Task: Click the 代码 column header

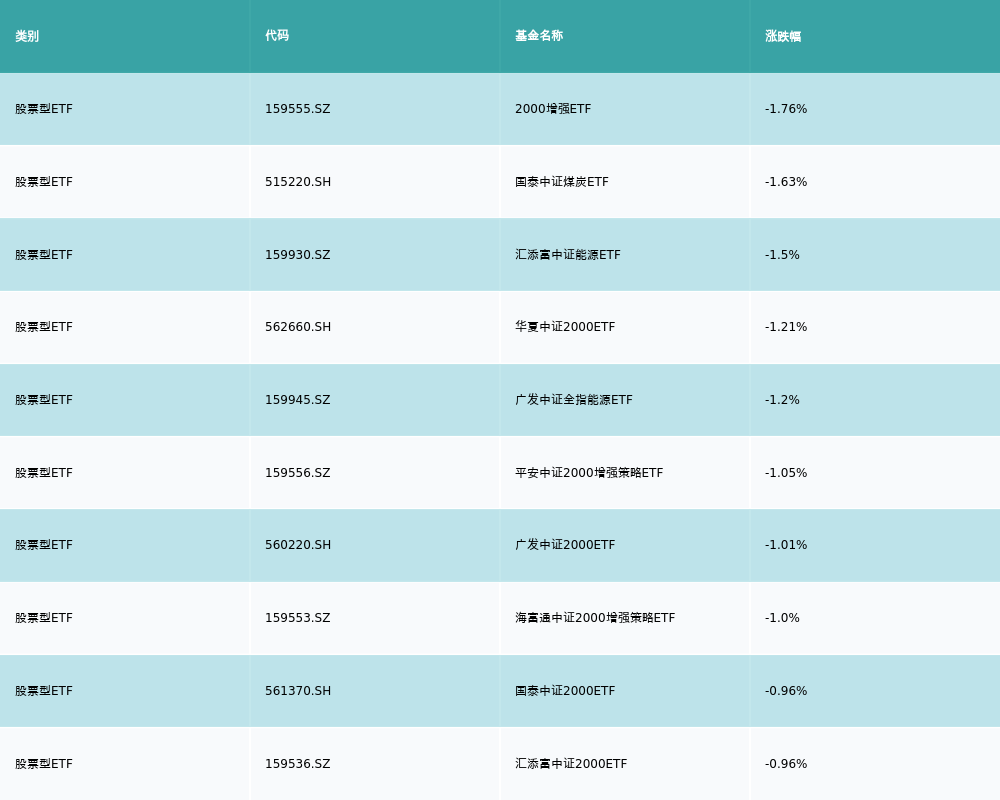Action: [277, 36]
